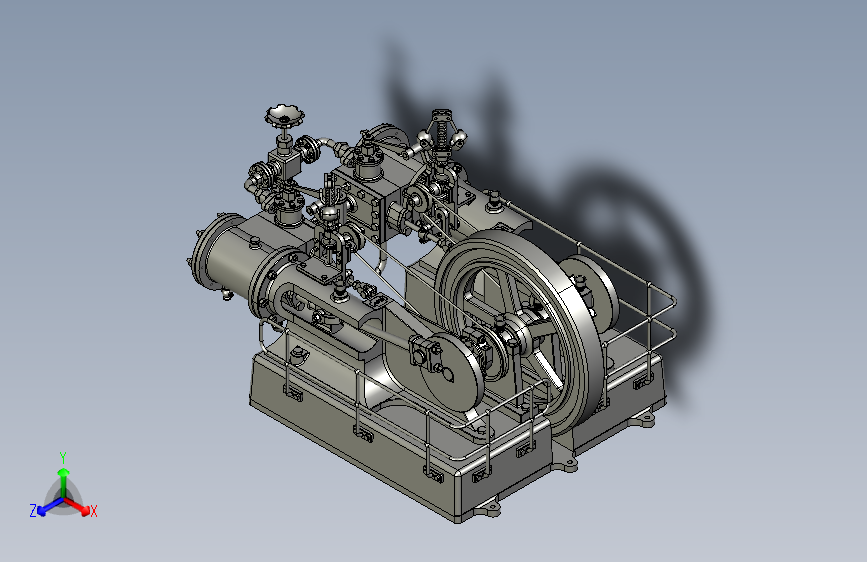The height and width of the screenshot is (562, 867).
Task: Select the flyball governor assembly
Action: (x=440, y=134)
